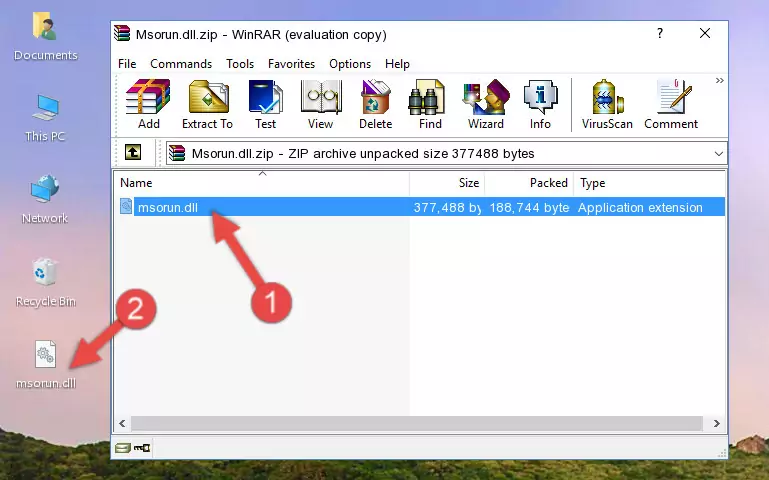Click the Add toolbar icon
Image resolution: width=769 pixels, height=480 pixels.
[x=148, y=104]
